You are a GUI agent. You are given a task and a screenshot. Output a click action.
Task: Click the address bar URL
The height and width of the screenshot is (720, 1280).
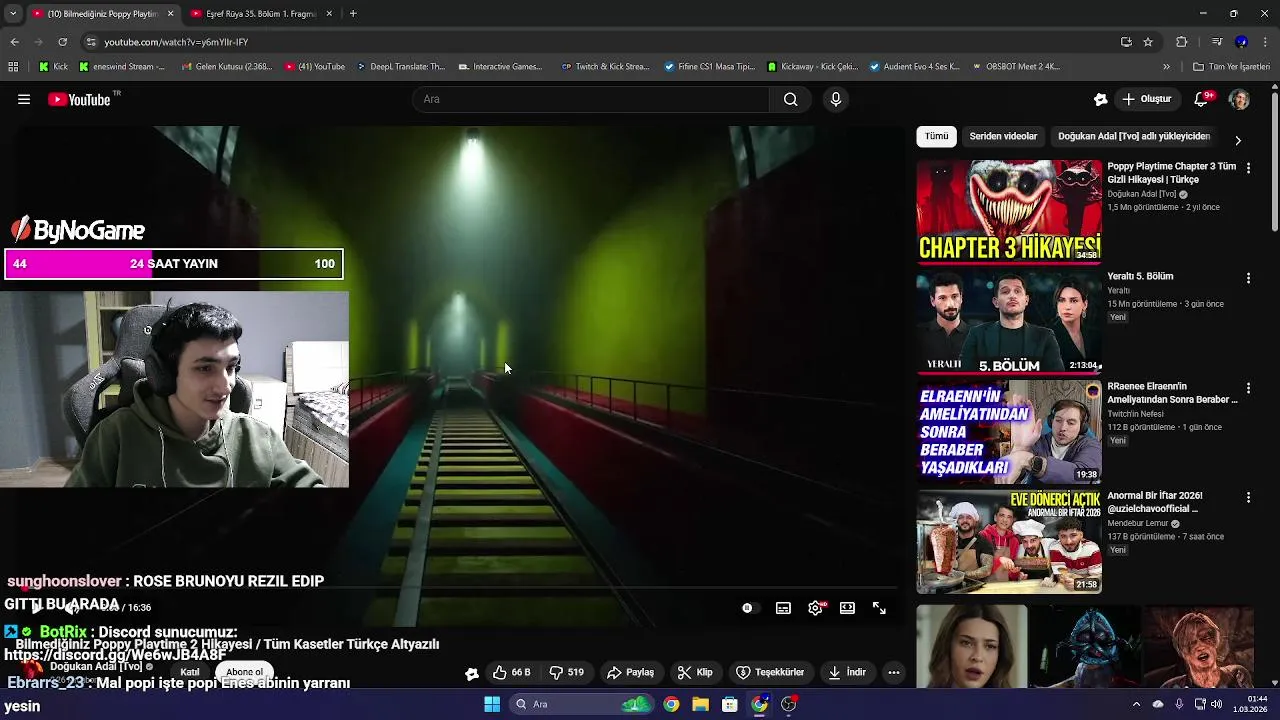tap(176, 42)
